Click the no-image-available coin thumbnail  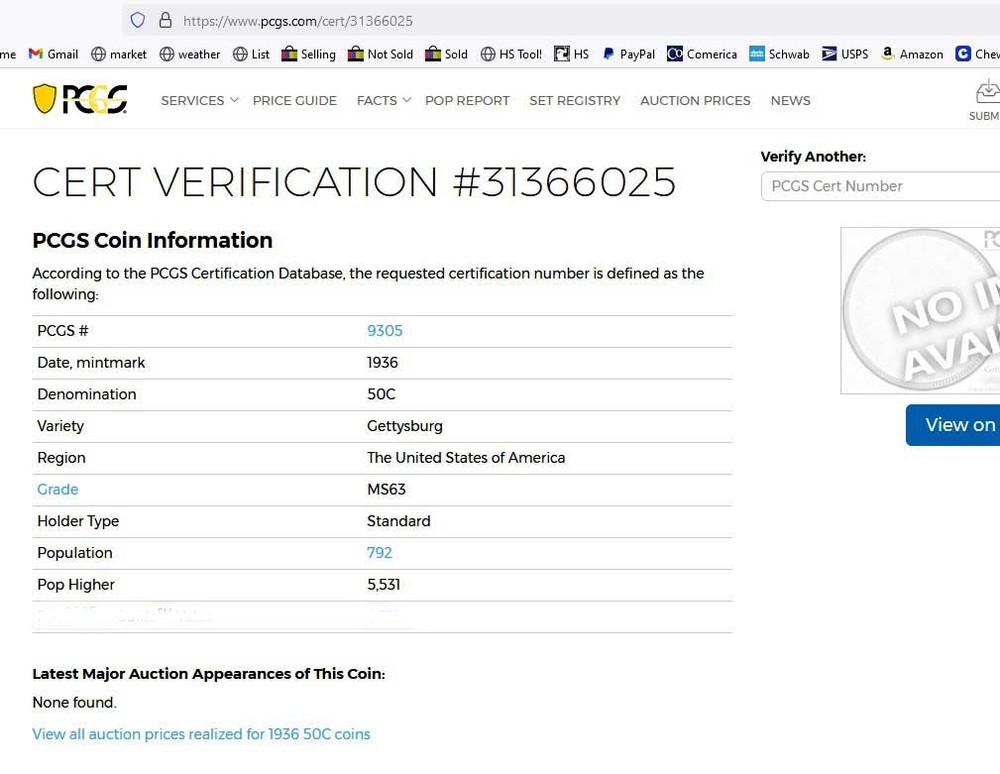pos(920,310)
